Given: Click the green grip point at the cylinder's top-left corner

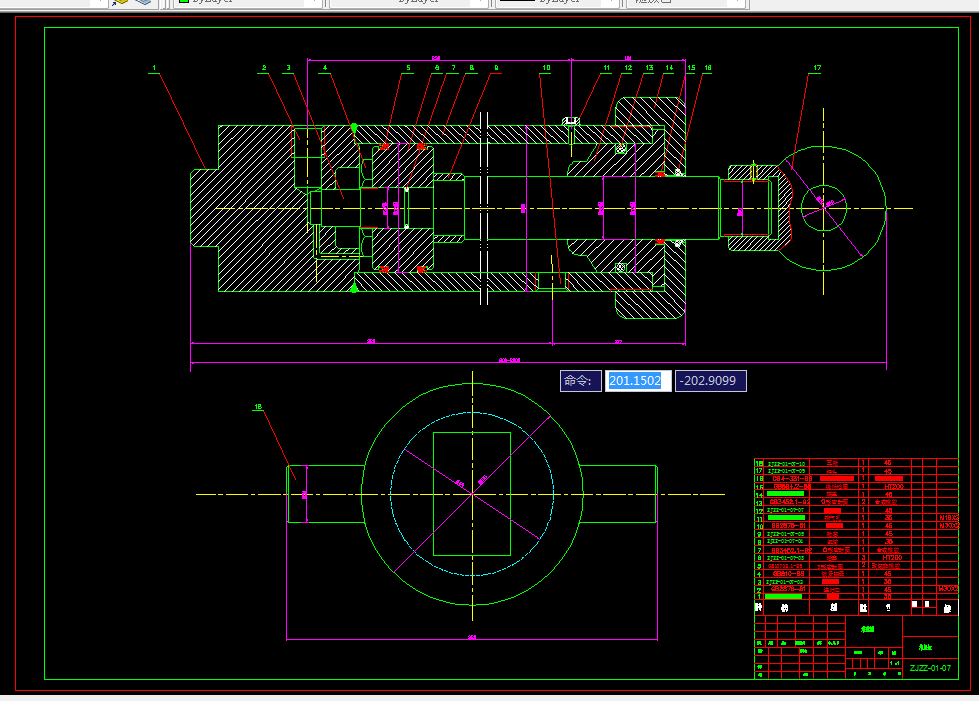Looking at the screenshot, I should pos(354,127).
